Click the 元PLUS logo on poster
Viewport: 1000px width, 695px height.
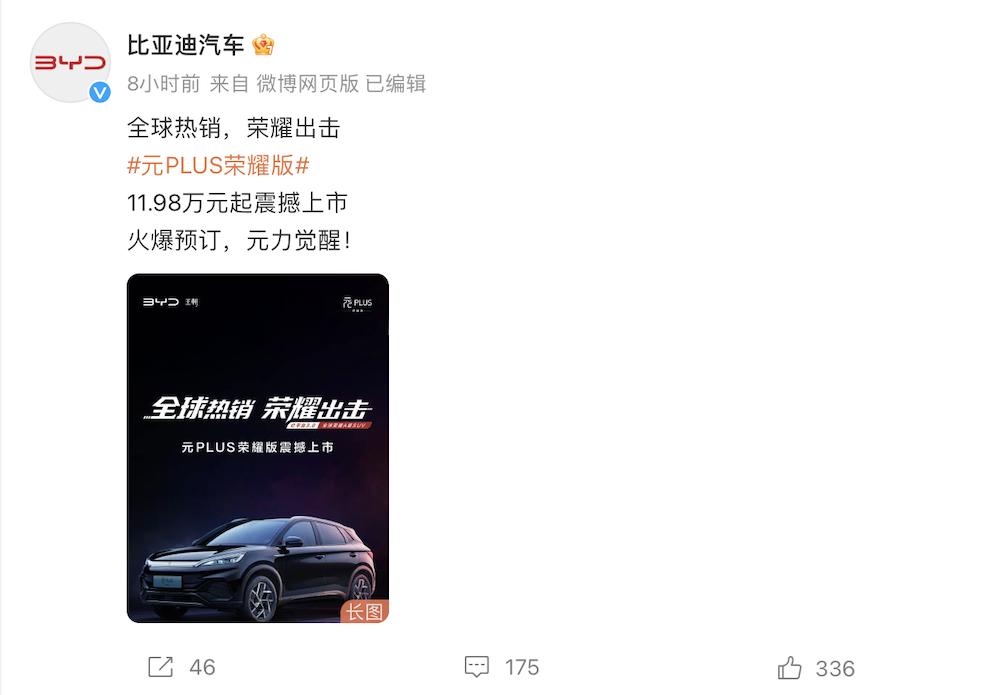[x=357, y=303]
